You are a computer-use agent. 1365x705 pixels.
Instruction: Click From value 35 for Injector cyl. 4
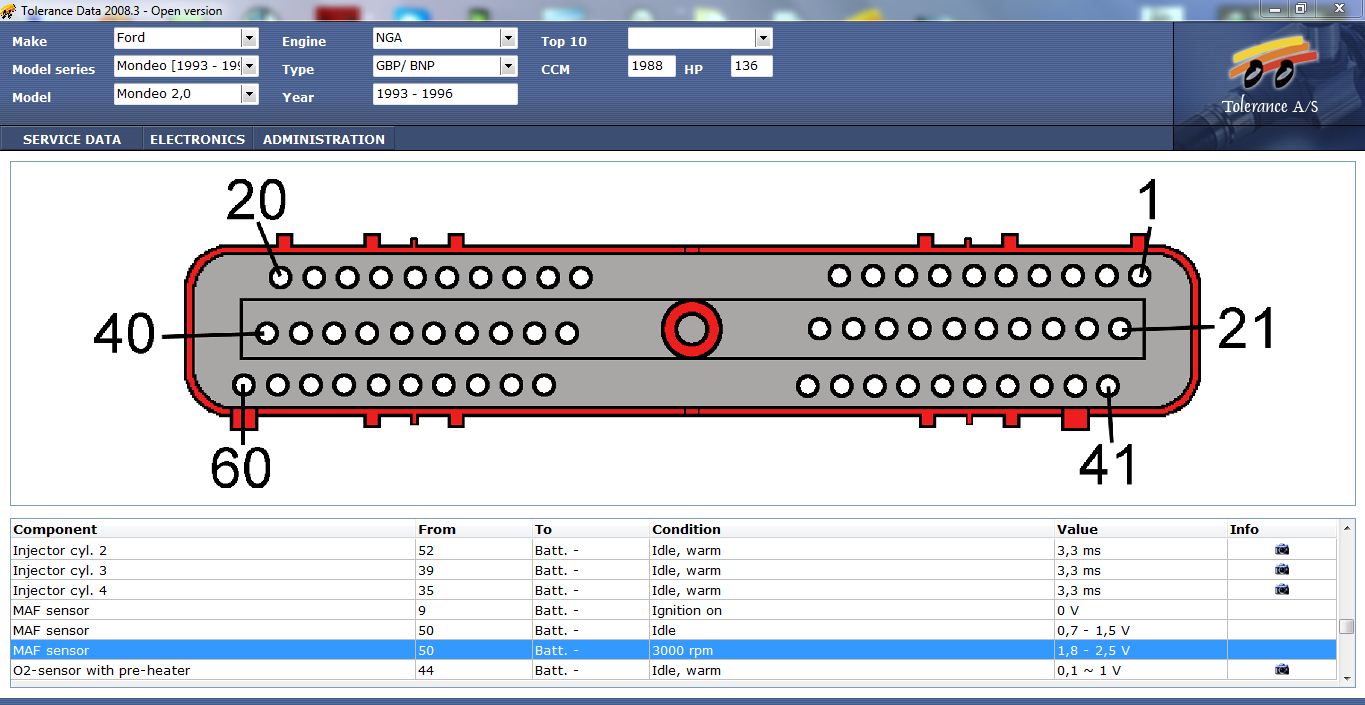474,590
